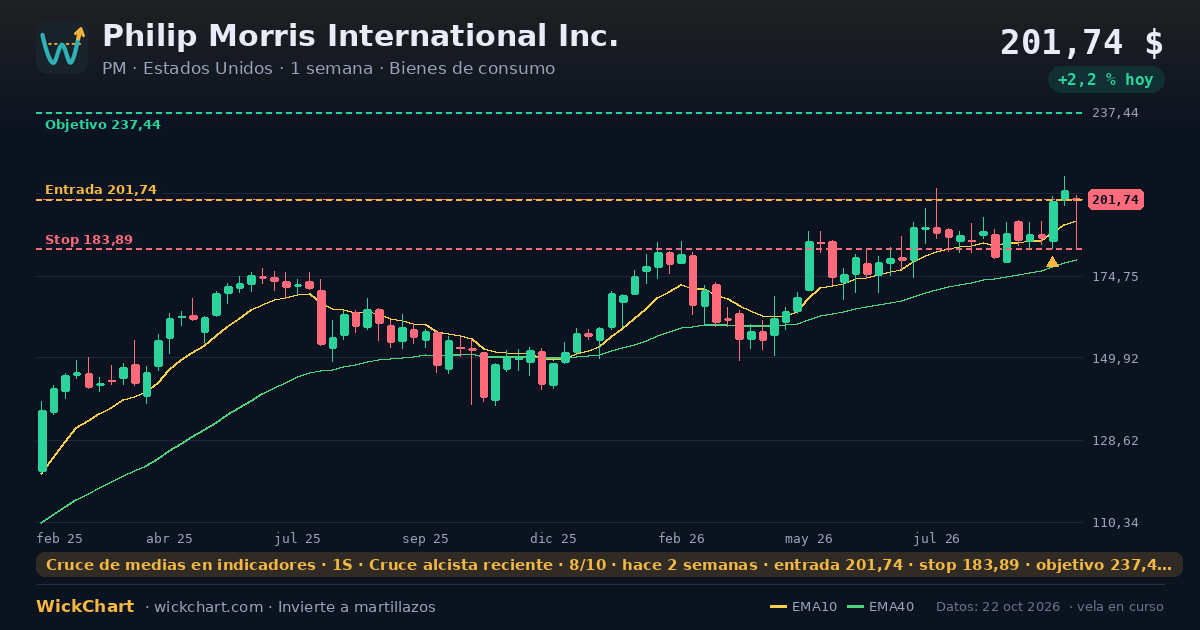Image resolution: width=1200 pixels, height=630 pixels.
Task: Click the Philip Morris International Inc. title
Action: click(x=360, y=36)
